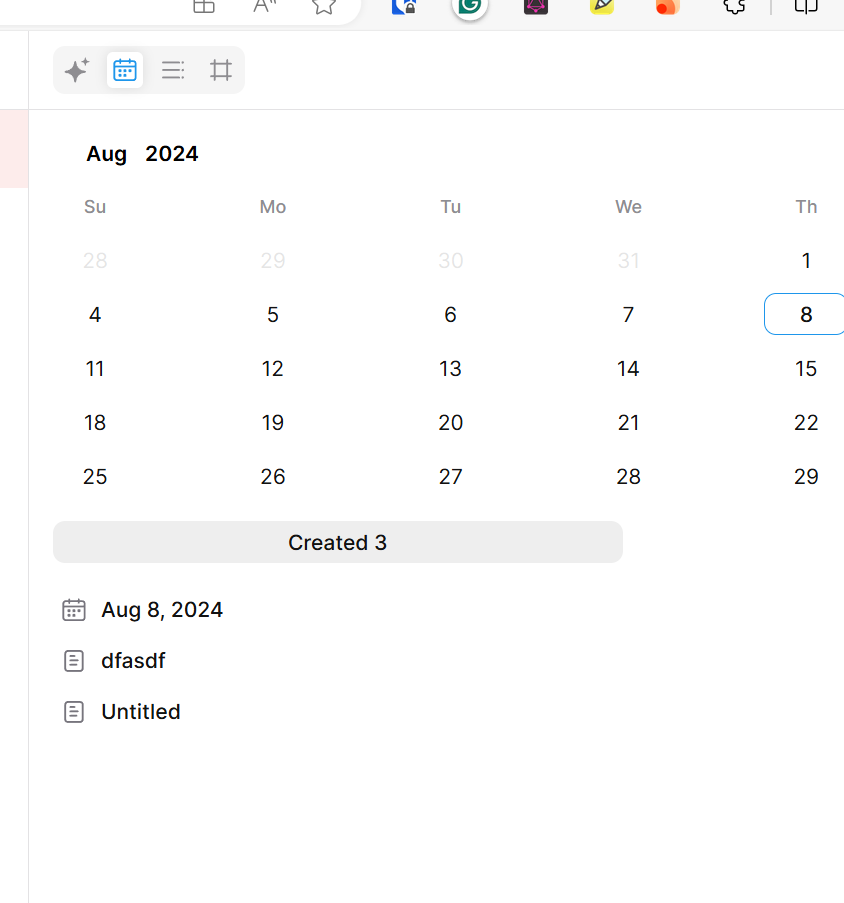Image resolution: width=844 pixels, height=903 pixels.
Task: Select August 8 in the calendar
Action: 805,315
